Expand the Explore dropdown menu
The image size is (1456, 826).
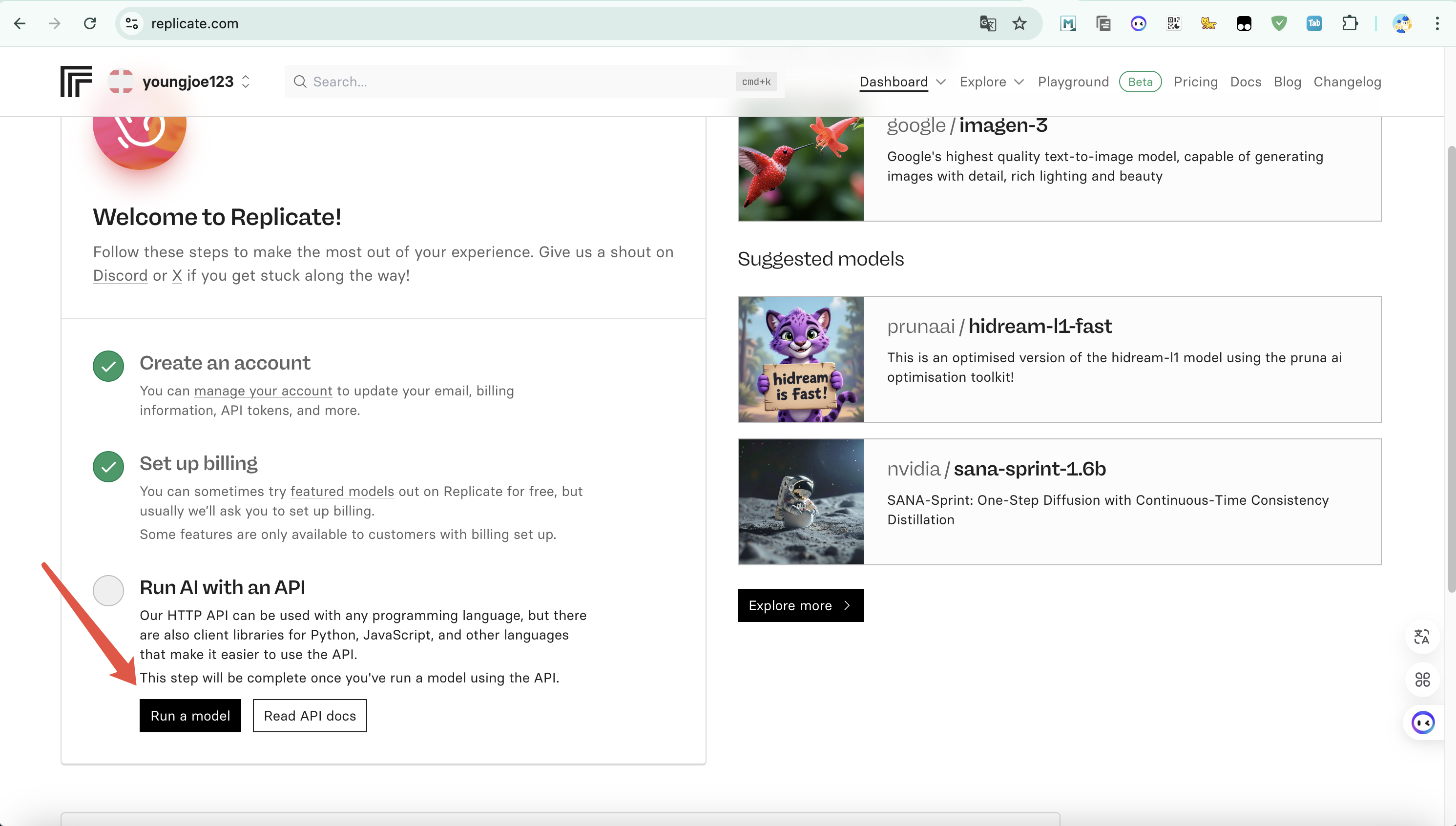pyautogui.click(x=991, y=82)
